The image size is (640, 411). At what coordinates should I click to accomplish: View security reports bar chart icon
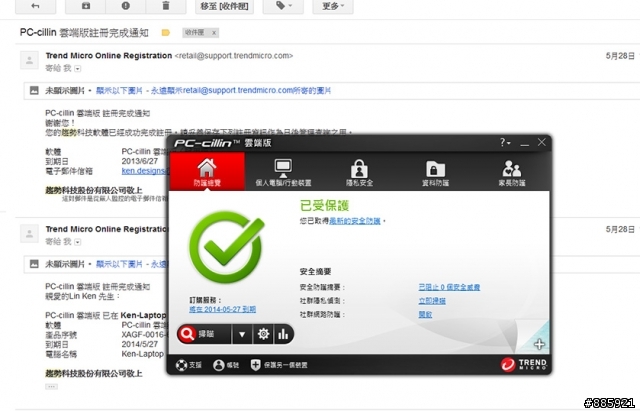click(283, 335)
